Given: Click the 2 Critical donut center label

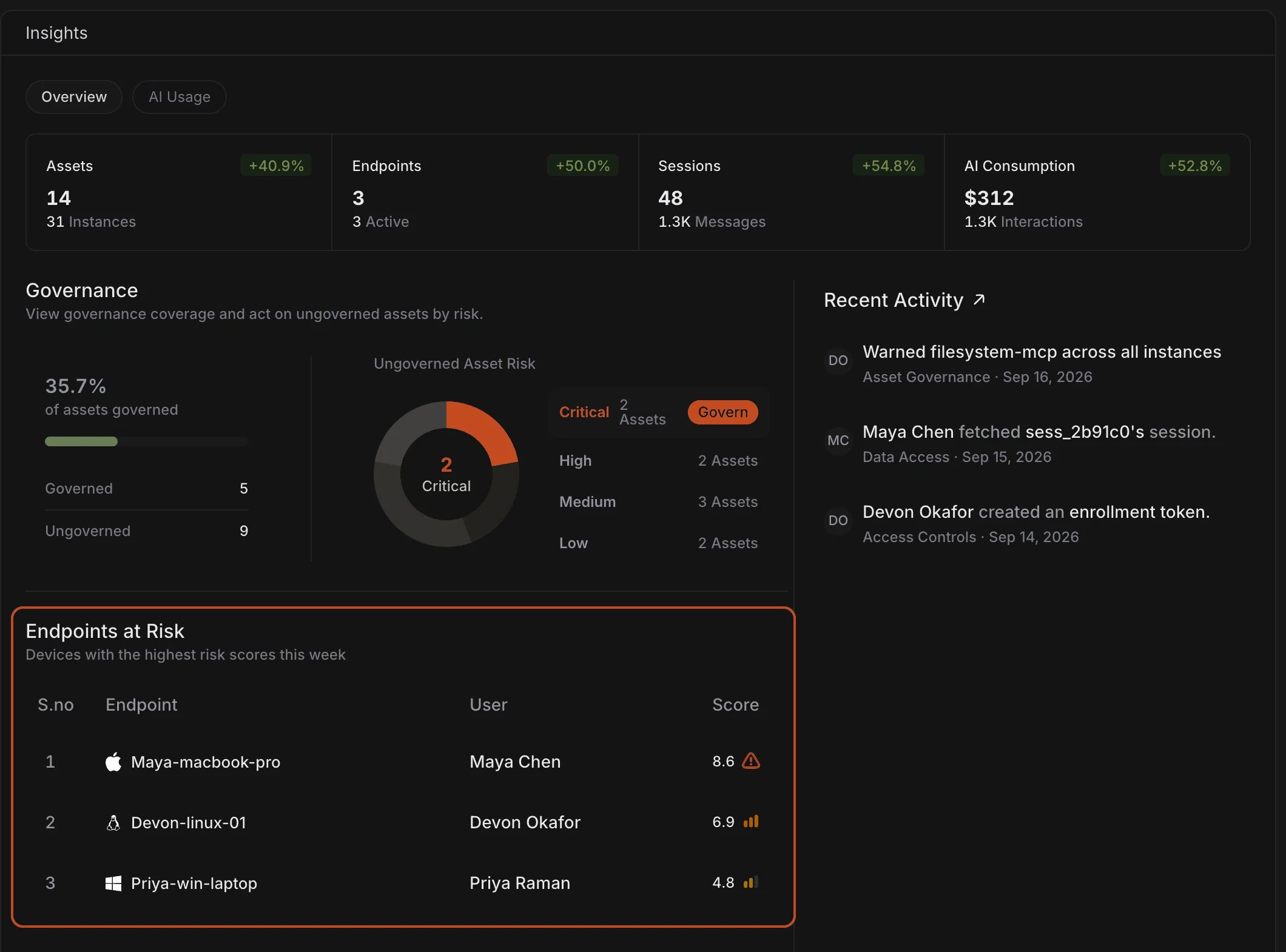Looking at the screenshot, I should pos(446,475).
